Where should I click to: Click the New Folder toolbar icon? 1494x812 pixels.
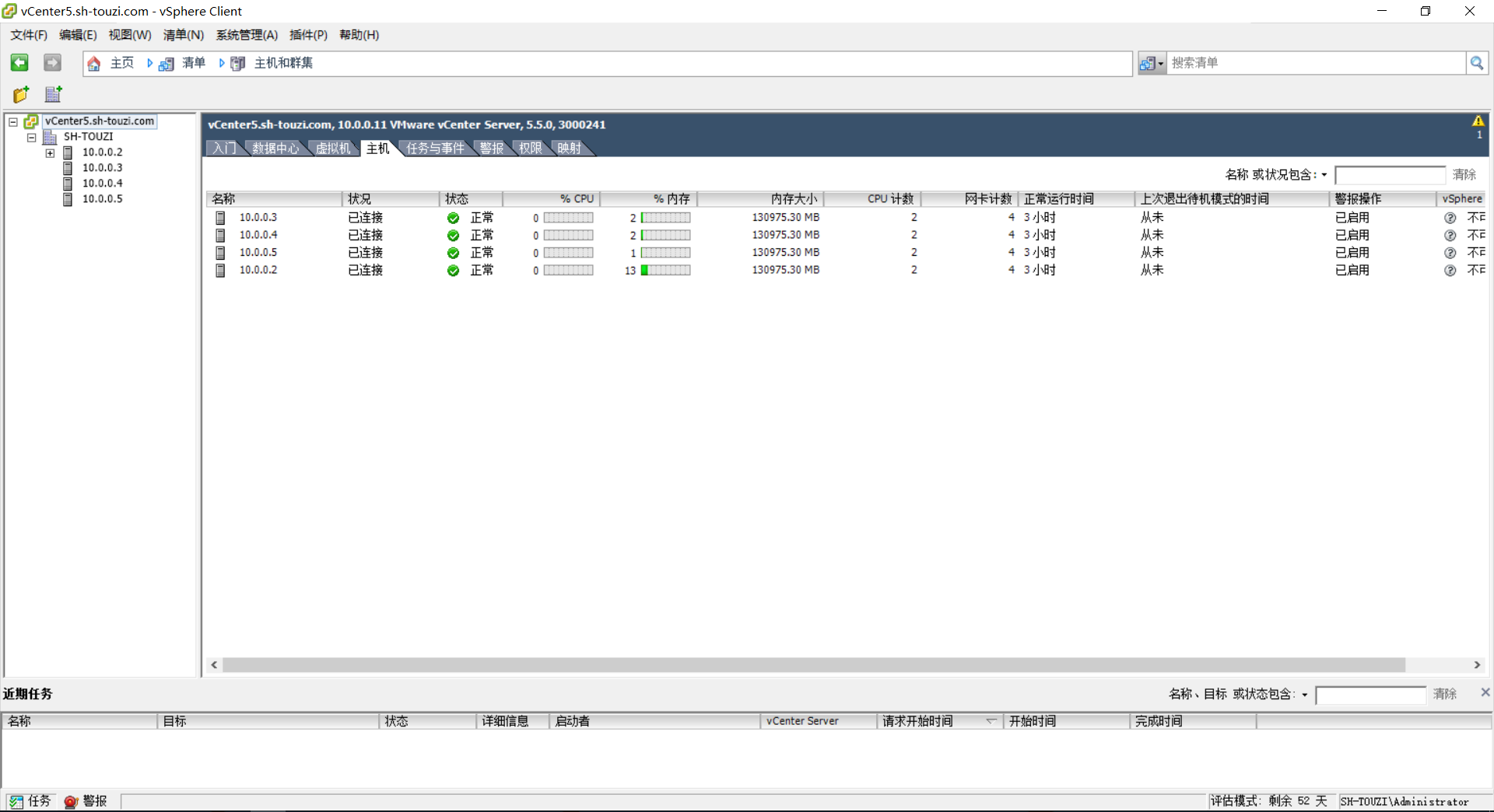[x=21, y=94]
